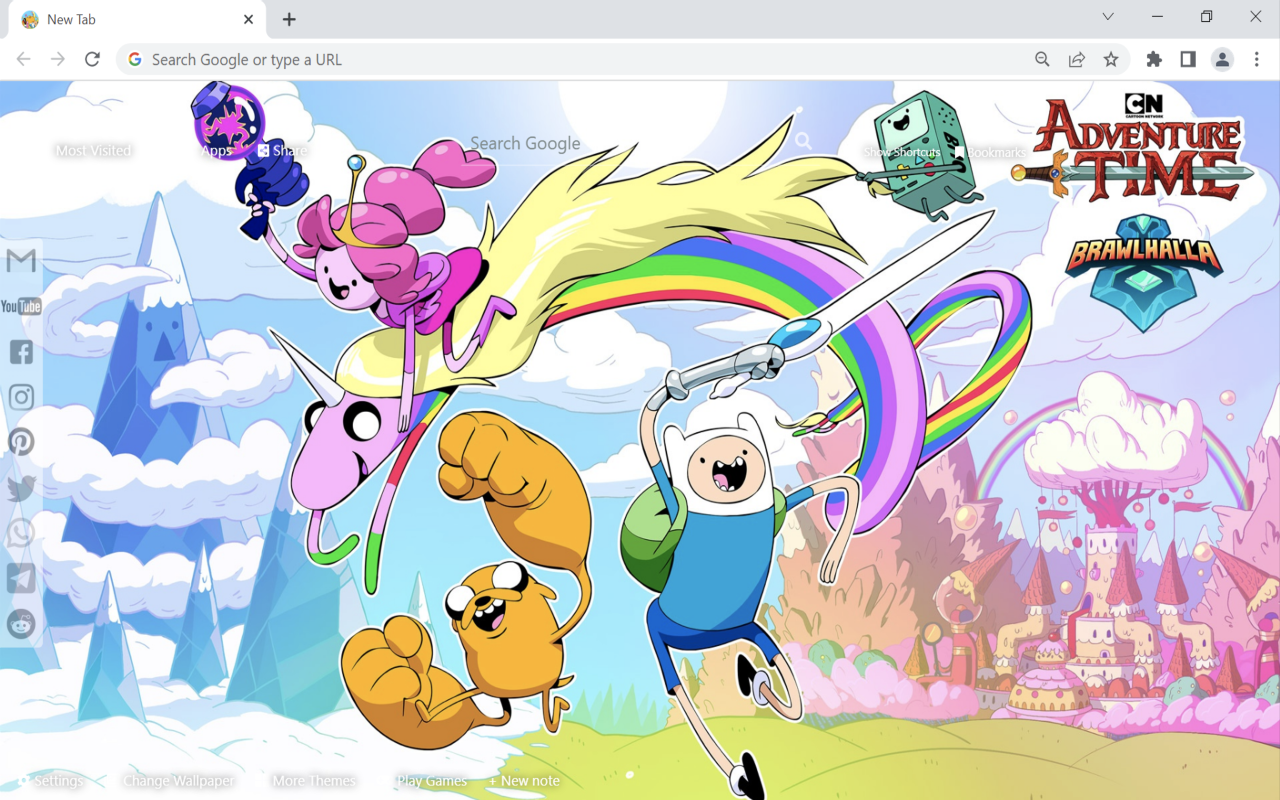Click Change Wallpaper
The width and height of the screenshot is (1280, 800).
[x=179, y=781]
